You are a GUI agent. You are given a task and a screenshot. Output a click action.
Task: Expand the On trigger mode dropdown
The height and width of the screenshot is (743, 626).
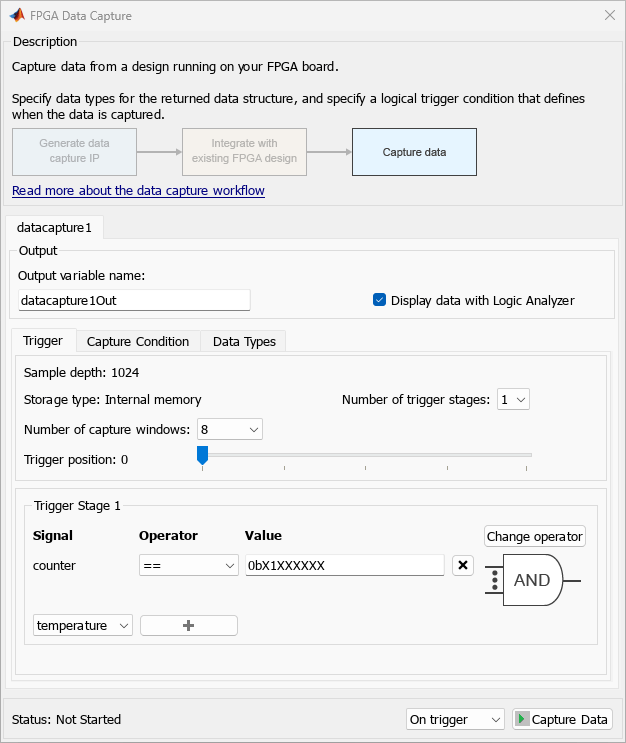(x=456, y=720)
